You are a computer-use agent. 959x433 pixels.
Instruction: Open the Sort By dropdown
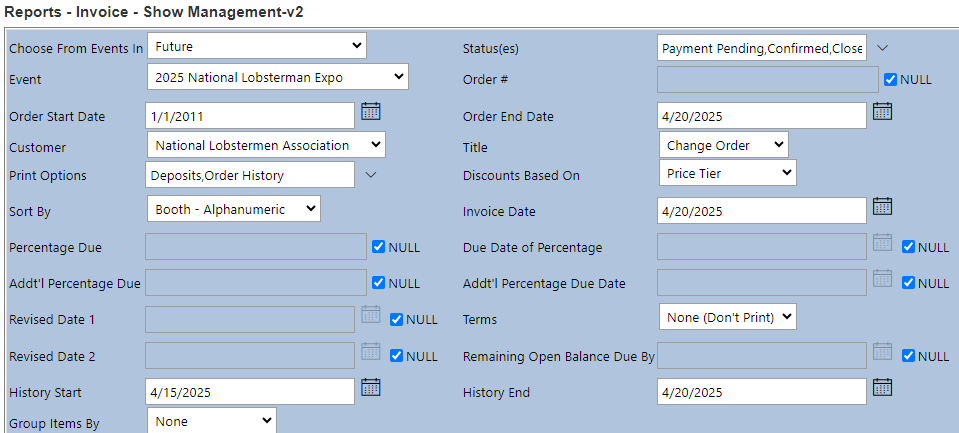click(233, 209)
